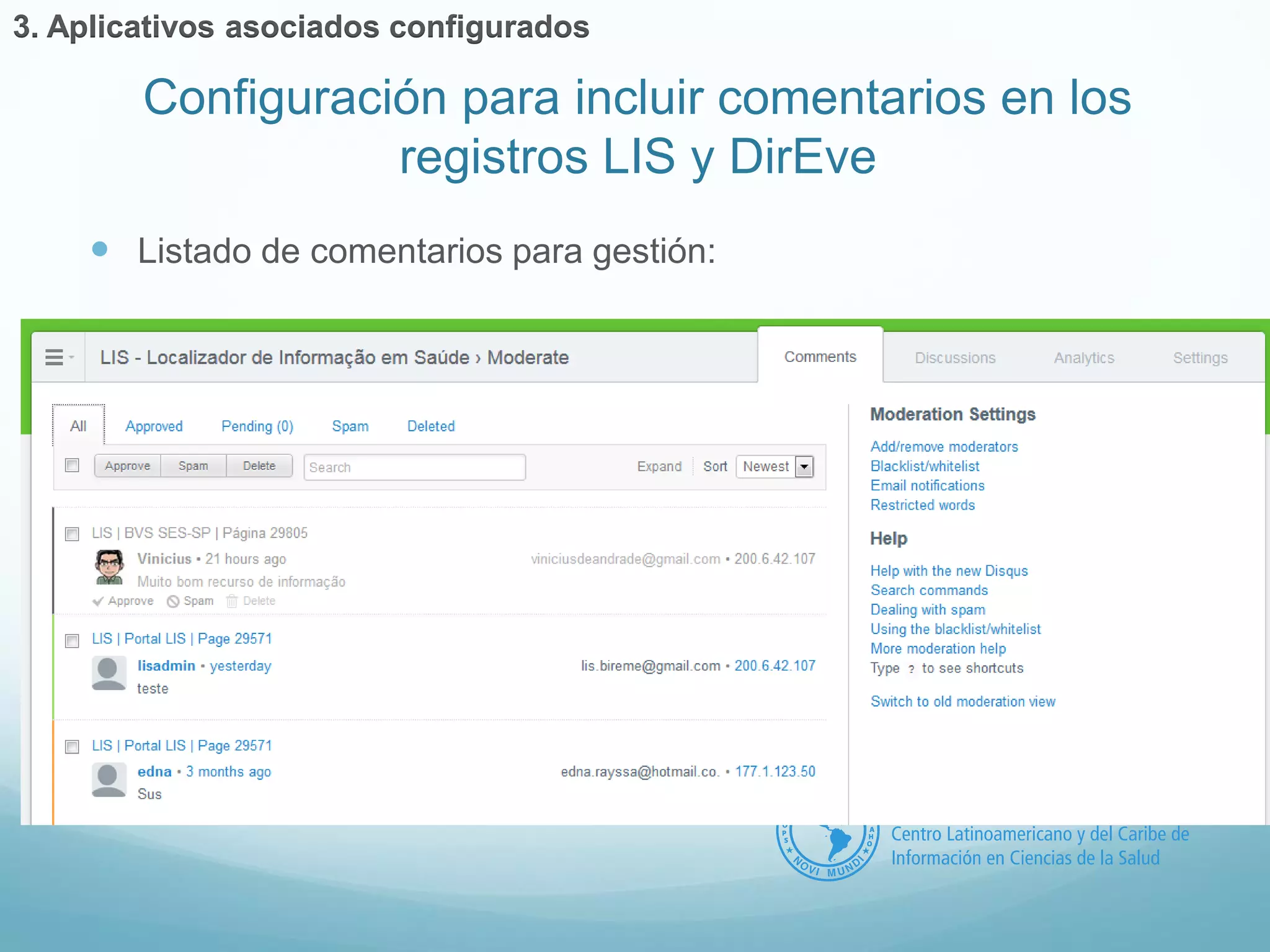
Task: Click the 'Moderation Settings' heading
Action: tap(952, 414)
